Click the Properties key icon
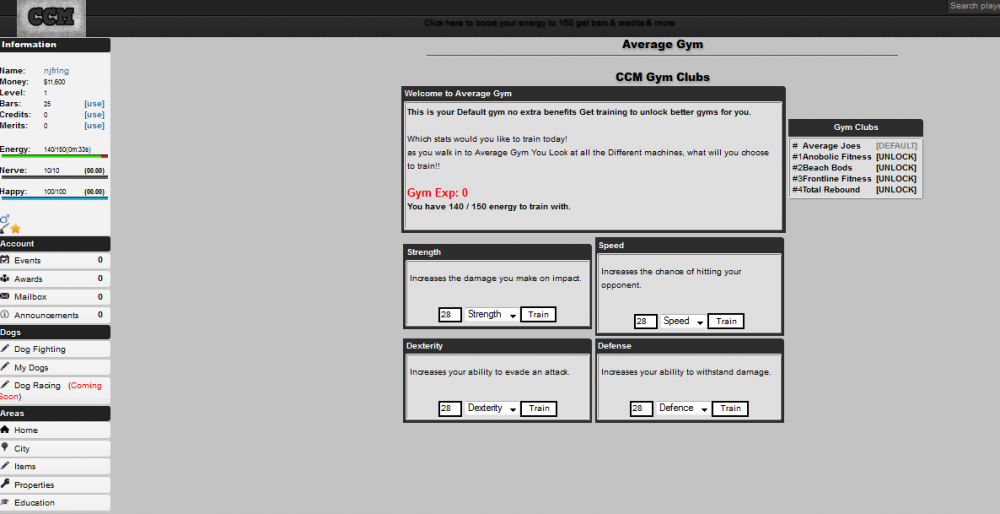 click(x=6, y=484)
